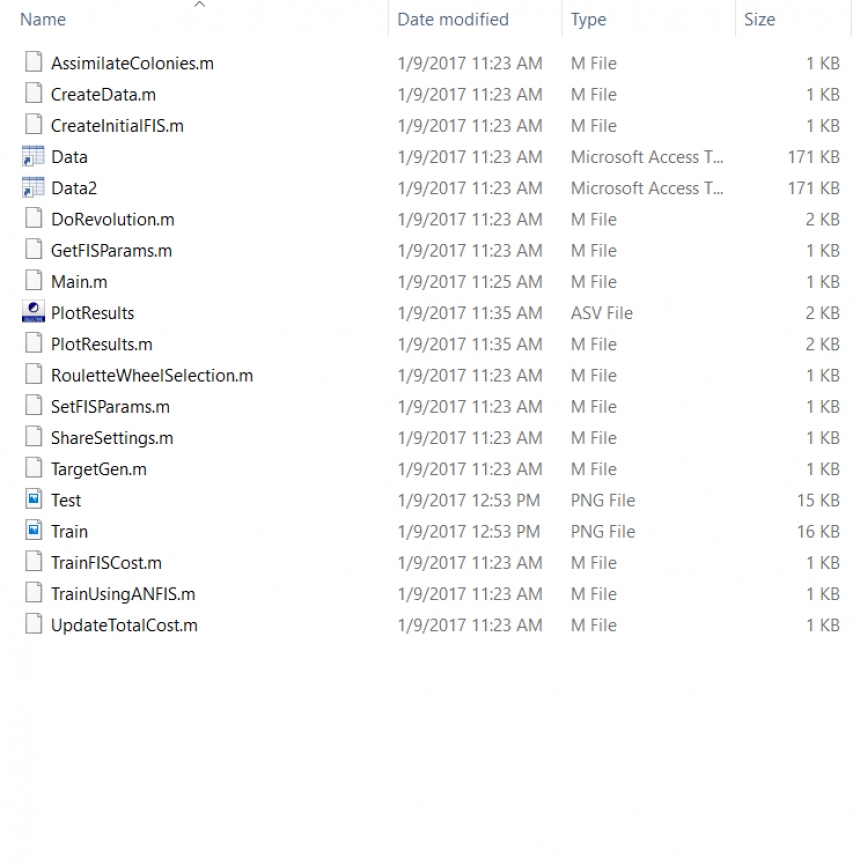Click the PNG File type of Test
The width and height of the screenshot is (860, 866).
pyautogui.click(x=603, y=500)
